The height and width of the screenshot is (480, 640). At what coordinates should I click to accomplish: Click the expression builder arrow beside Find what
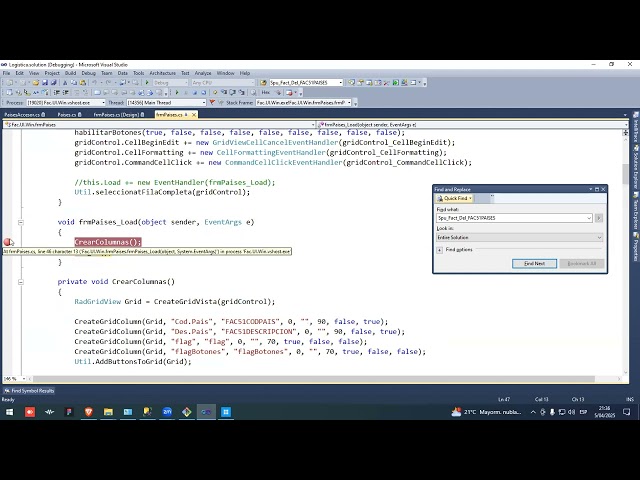click(599, 218)
